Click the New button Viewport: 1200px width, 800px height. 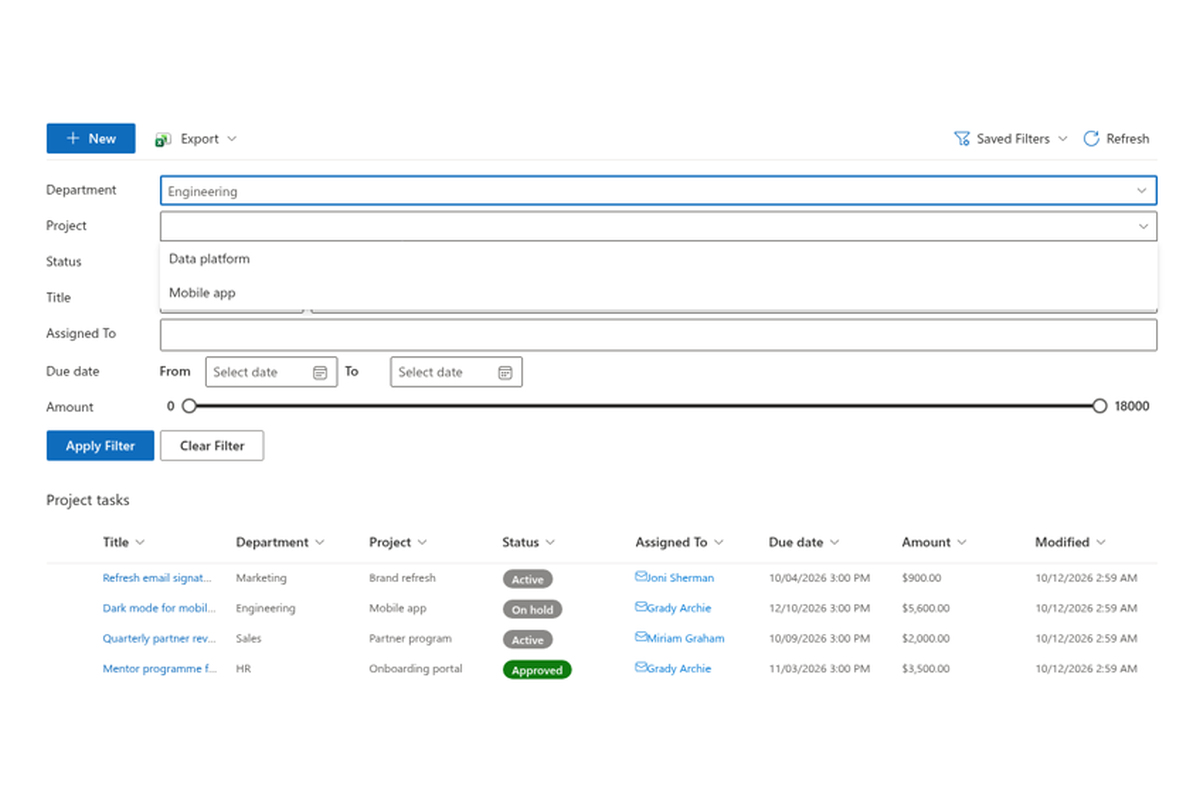[91, 139]
